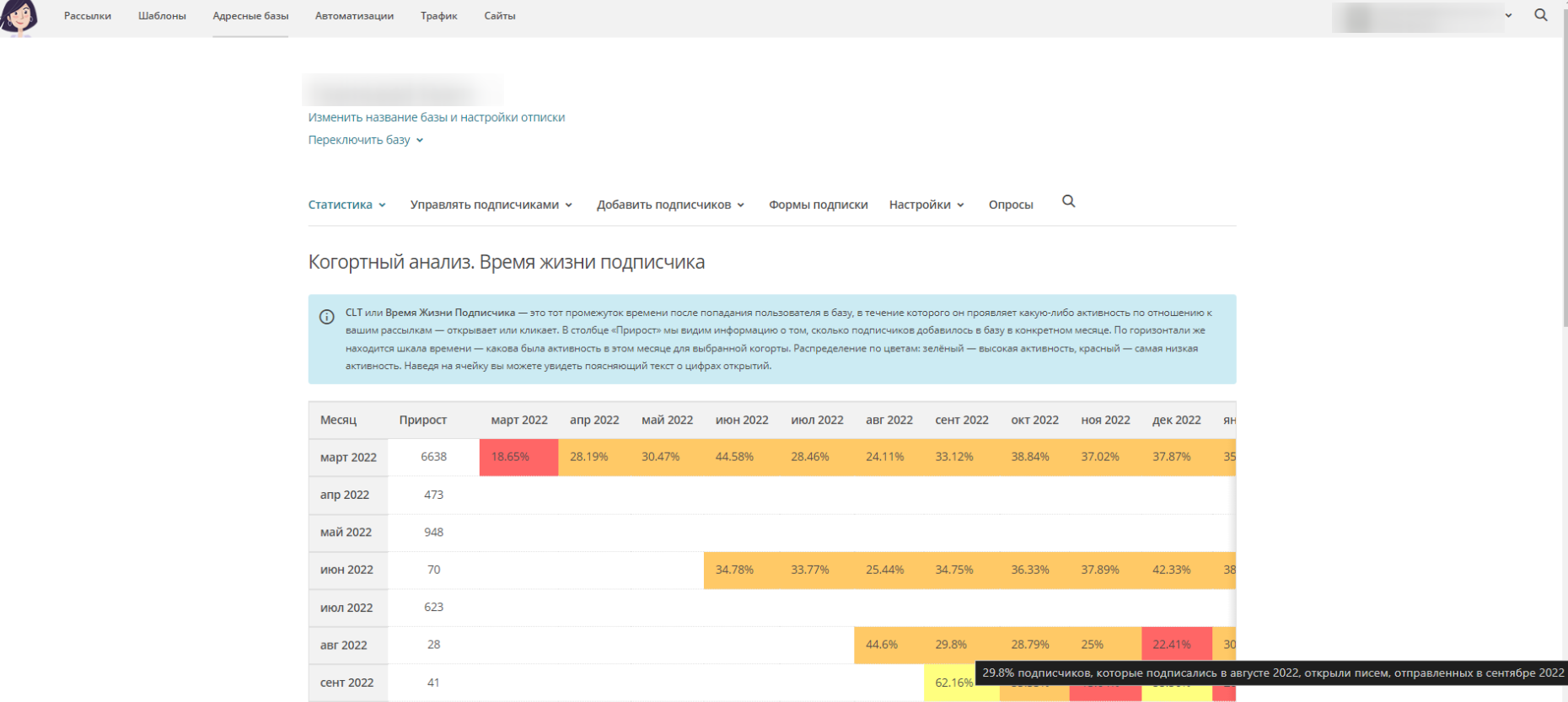This screenshot has width=1568, height=702.
Task: Open the Опросы tab
Action: (1010, 205)
